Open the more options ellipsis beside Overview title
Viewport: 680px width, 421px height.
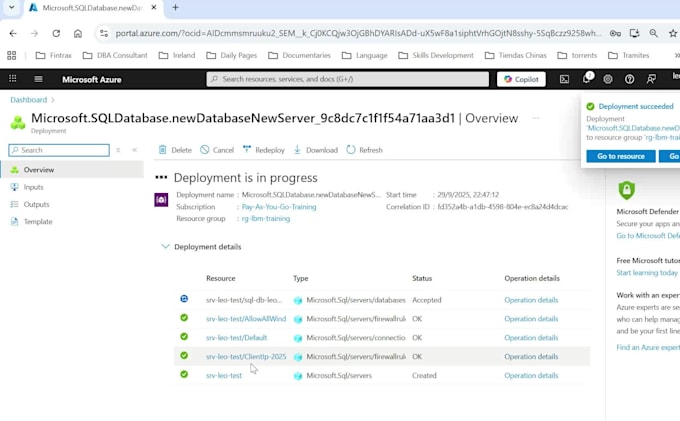pyautogui.click(x=536, y=118)
